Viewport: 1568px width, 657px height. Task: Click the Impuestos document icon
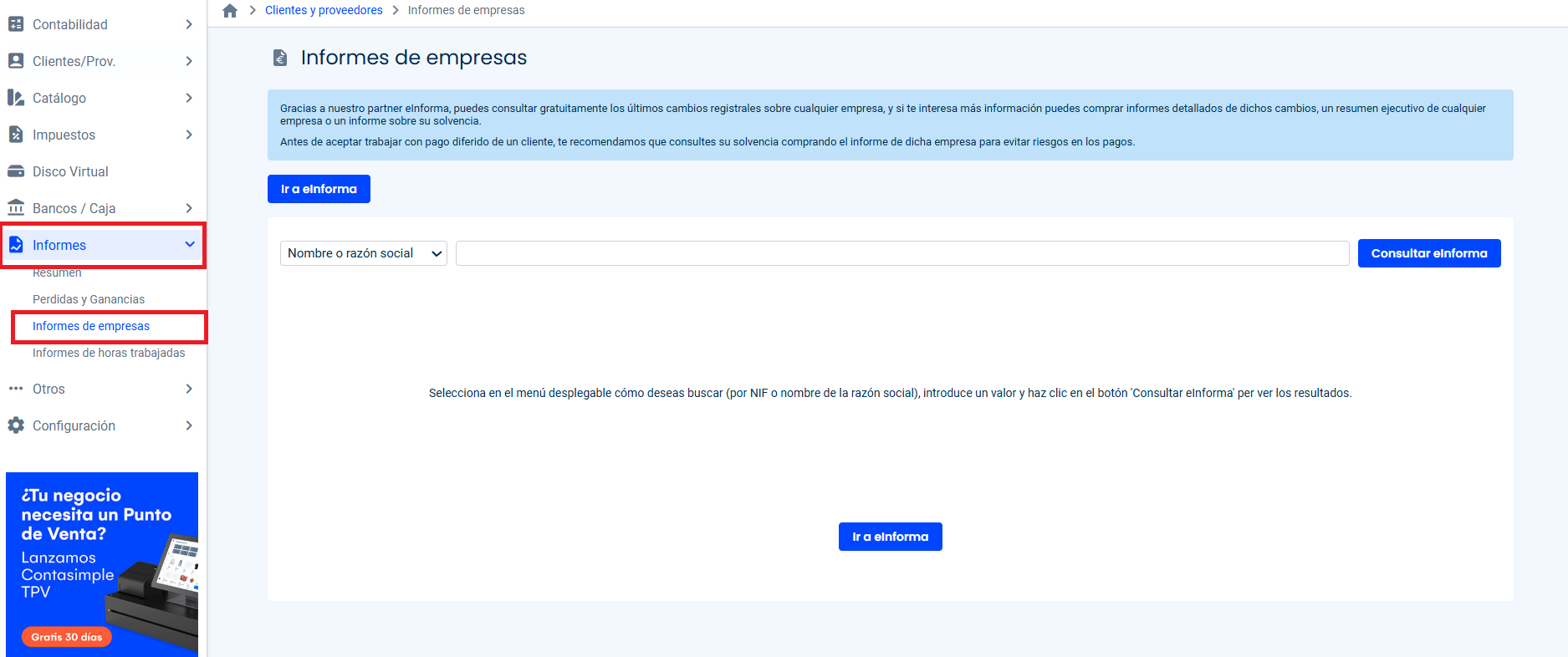tap(16, 135)
